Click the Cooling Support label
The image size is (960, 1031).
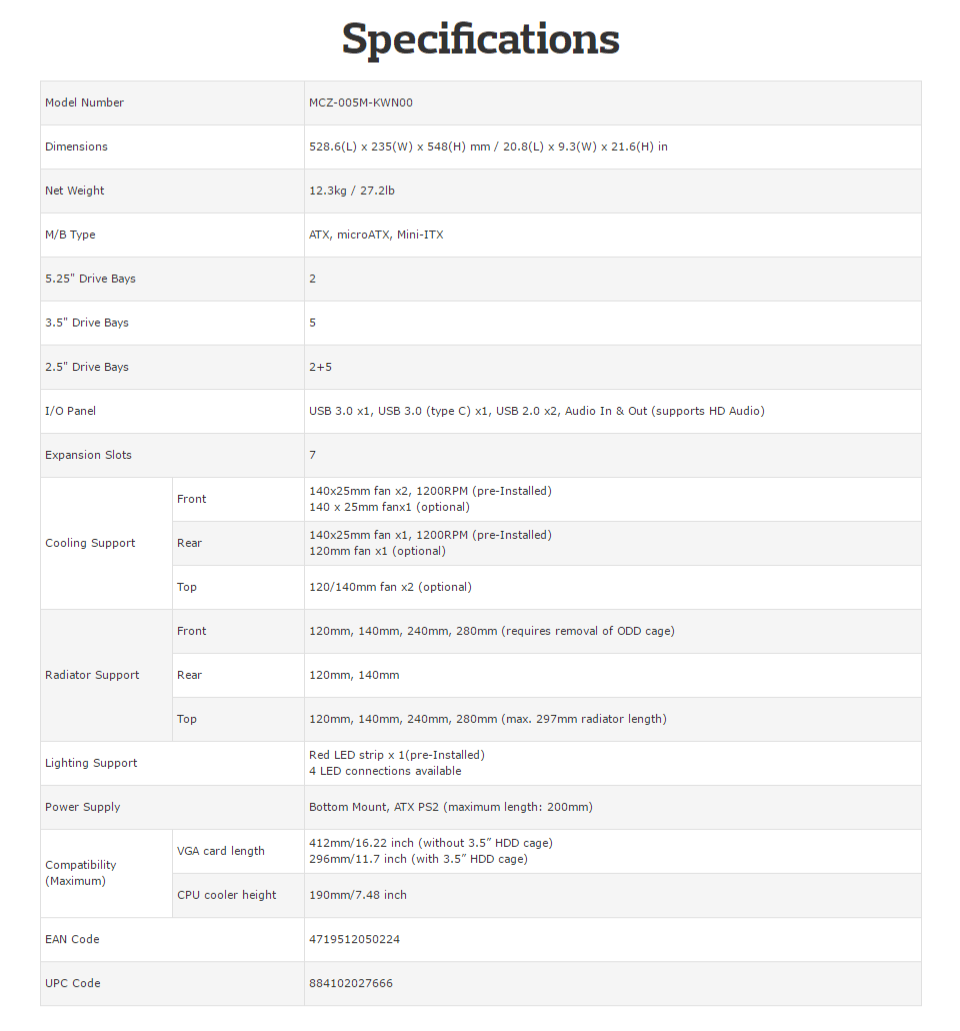[x=90, y=543]
